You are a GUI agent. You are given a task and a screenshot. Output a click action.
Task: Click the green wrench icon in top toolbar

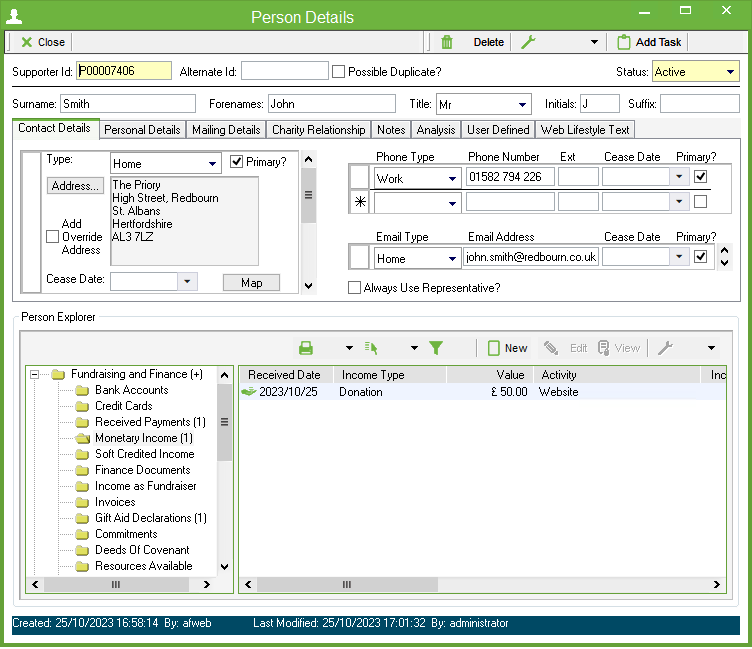point(530,42)
